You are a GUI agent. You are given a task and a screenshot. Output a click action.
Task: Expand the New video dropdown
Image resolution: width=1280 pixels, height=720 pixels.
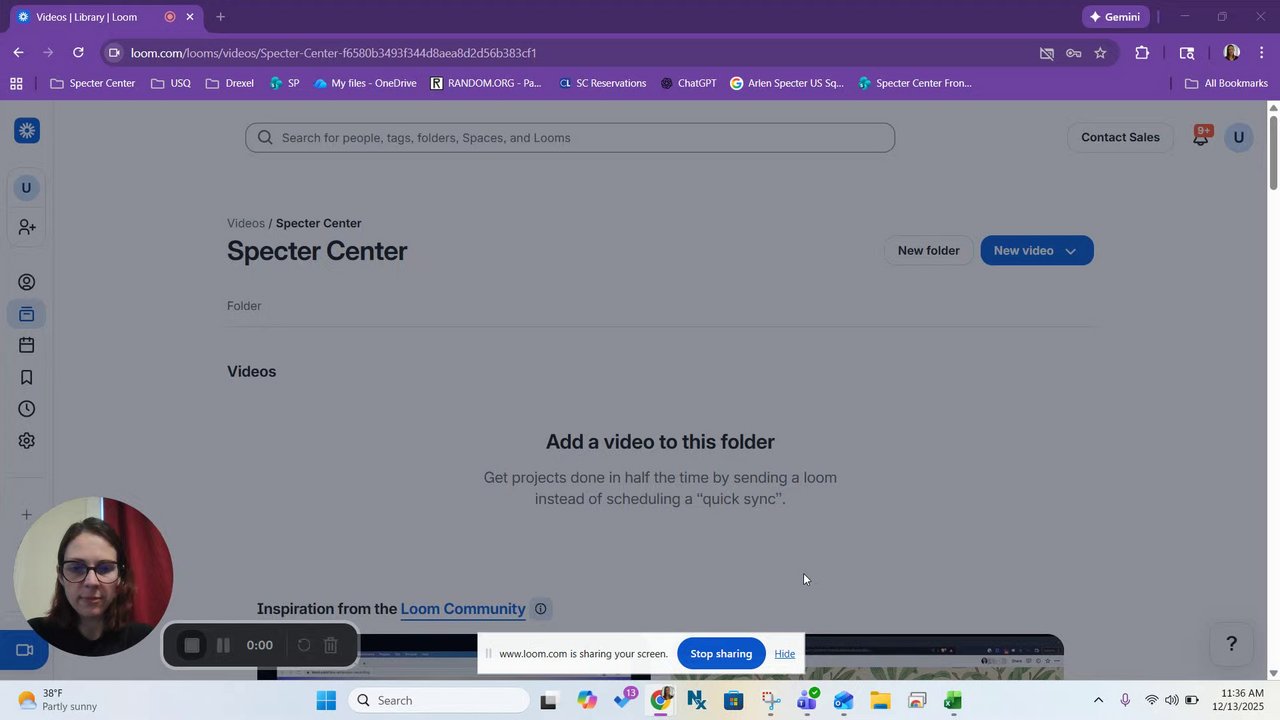[1071, 251]
